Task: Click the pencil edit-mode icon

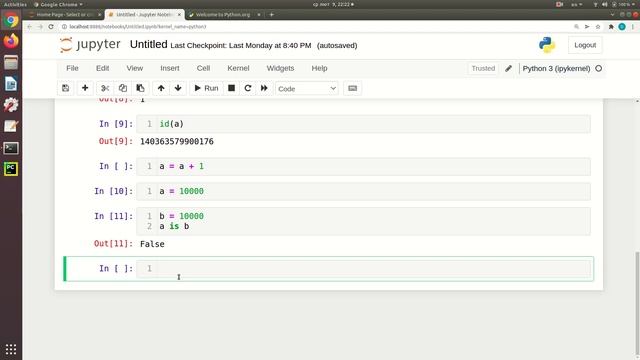Action: pyautogui.click(x=508, y=69)
